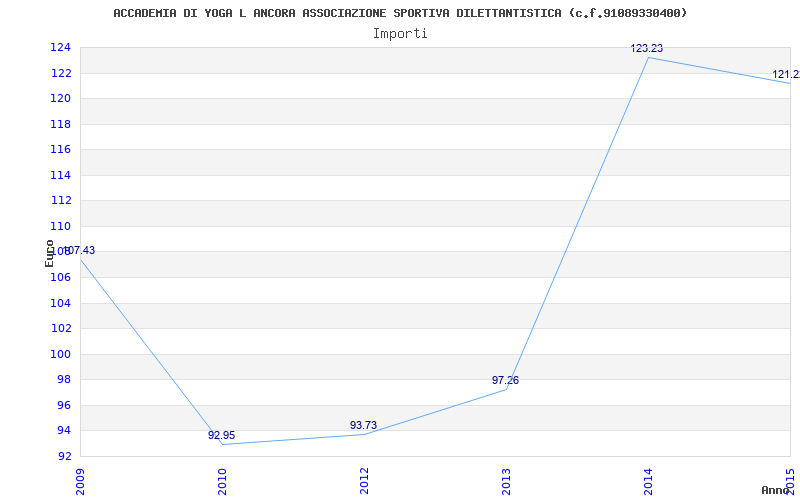Select the 93.73 data label
This screenshot has height=500, width=800.
363,425
